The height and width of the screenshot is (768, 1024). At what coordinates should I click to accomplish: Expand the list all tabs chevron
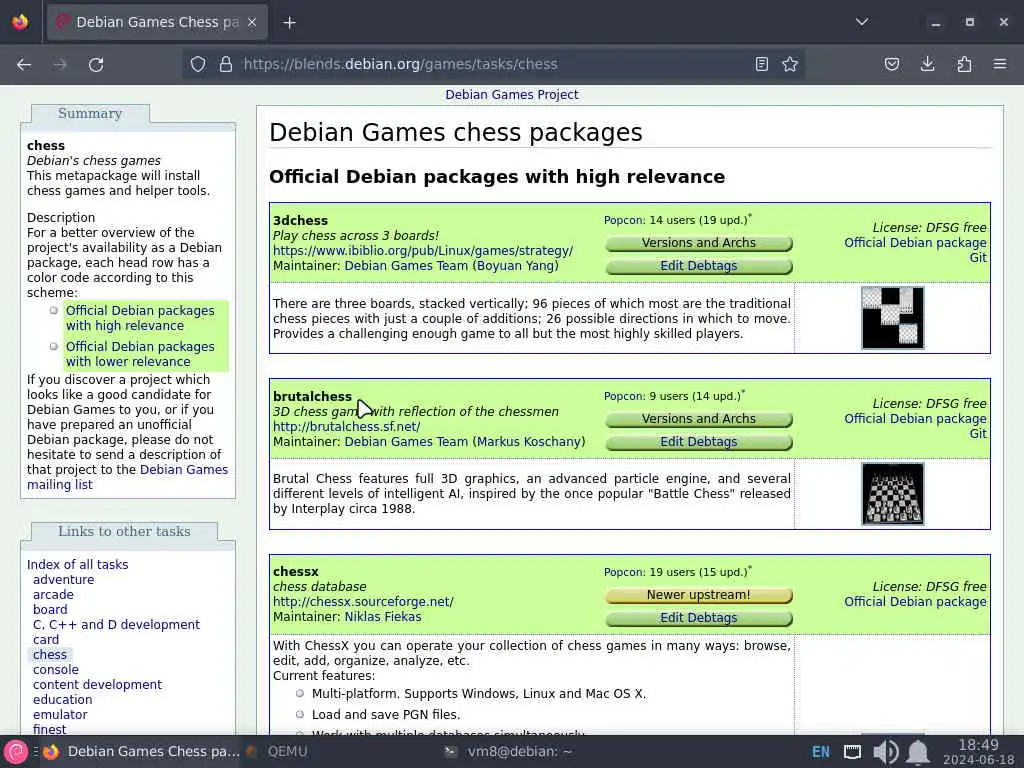click(862, 22)
